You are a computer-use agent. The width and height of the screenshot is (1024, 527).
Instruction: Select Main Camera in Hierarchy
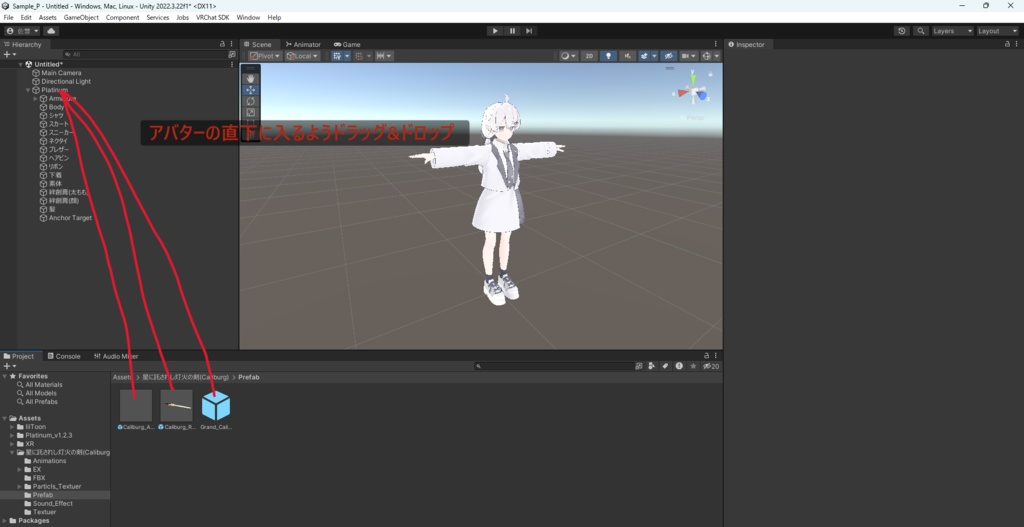click(57, 73)
